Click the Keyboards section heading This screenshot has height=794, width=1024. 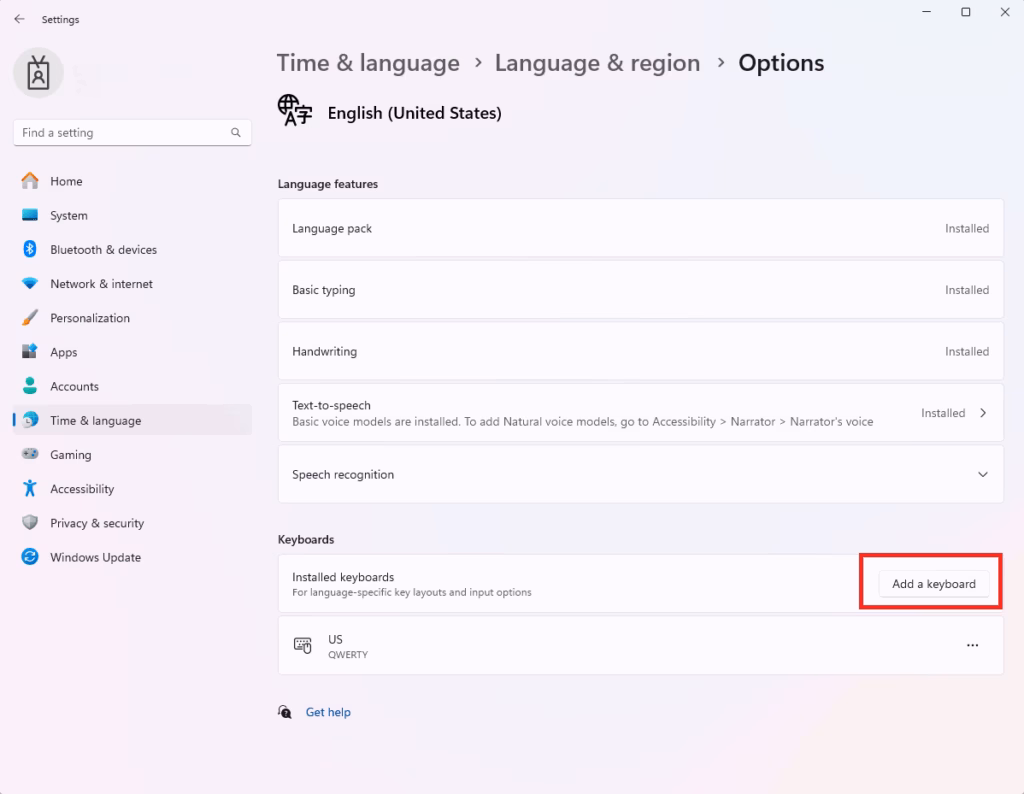tap(306, 539)
